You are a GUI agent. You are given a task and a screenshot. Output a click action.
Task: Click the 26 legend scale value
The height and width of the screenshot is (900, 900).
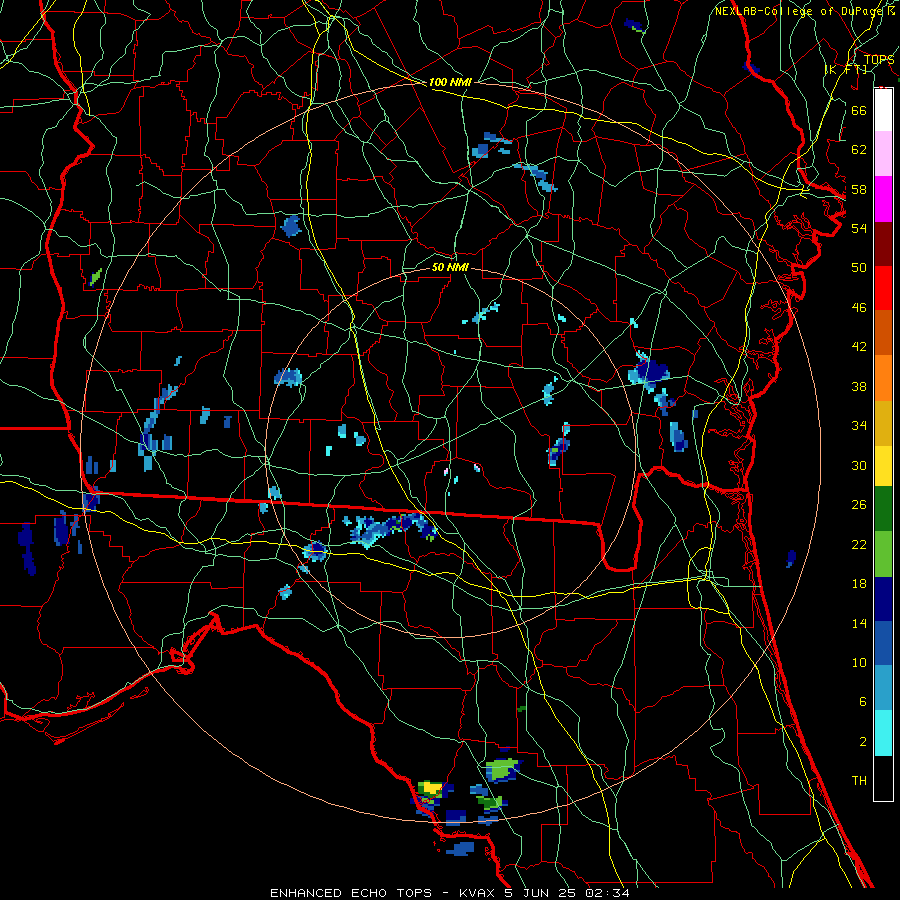point(859,505)
